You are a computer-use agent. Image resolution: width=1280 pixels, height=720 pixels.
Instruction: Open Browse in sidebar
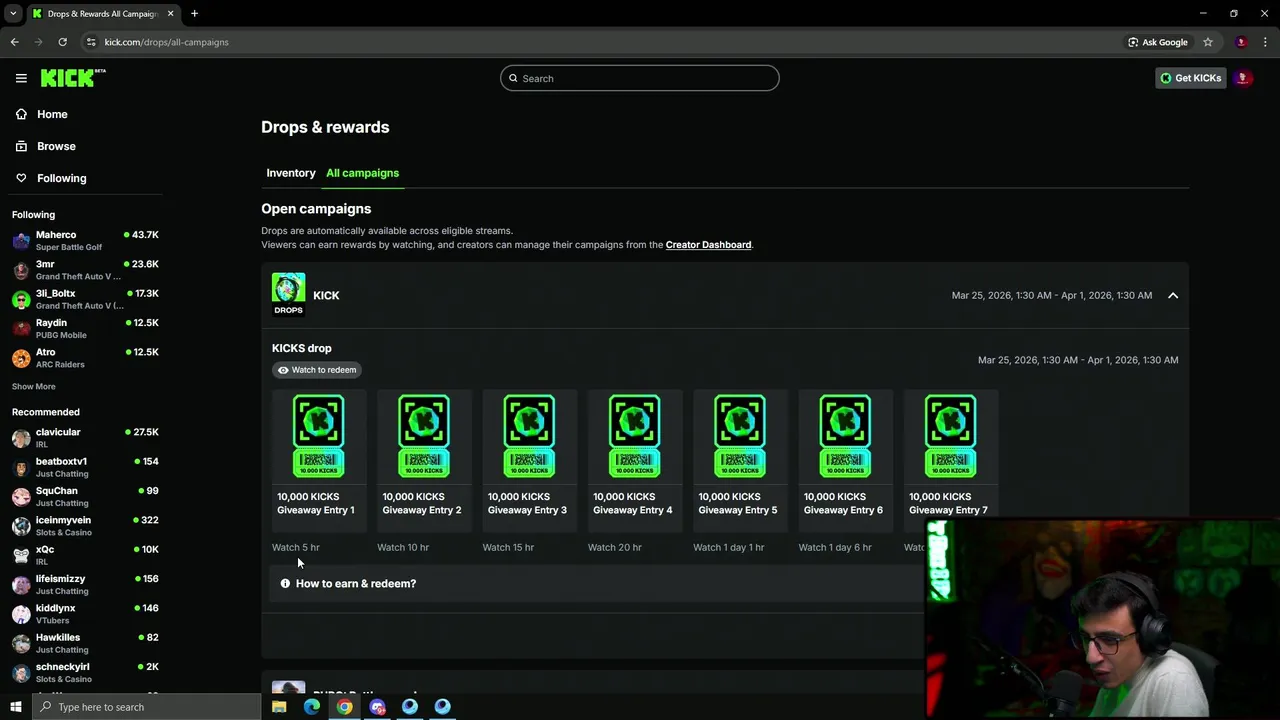pos(56,146)
